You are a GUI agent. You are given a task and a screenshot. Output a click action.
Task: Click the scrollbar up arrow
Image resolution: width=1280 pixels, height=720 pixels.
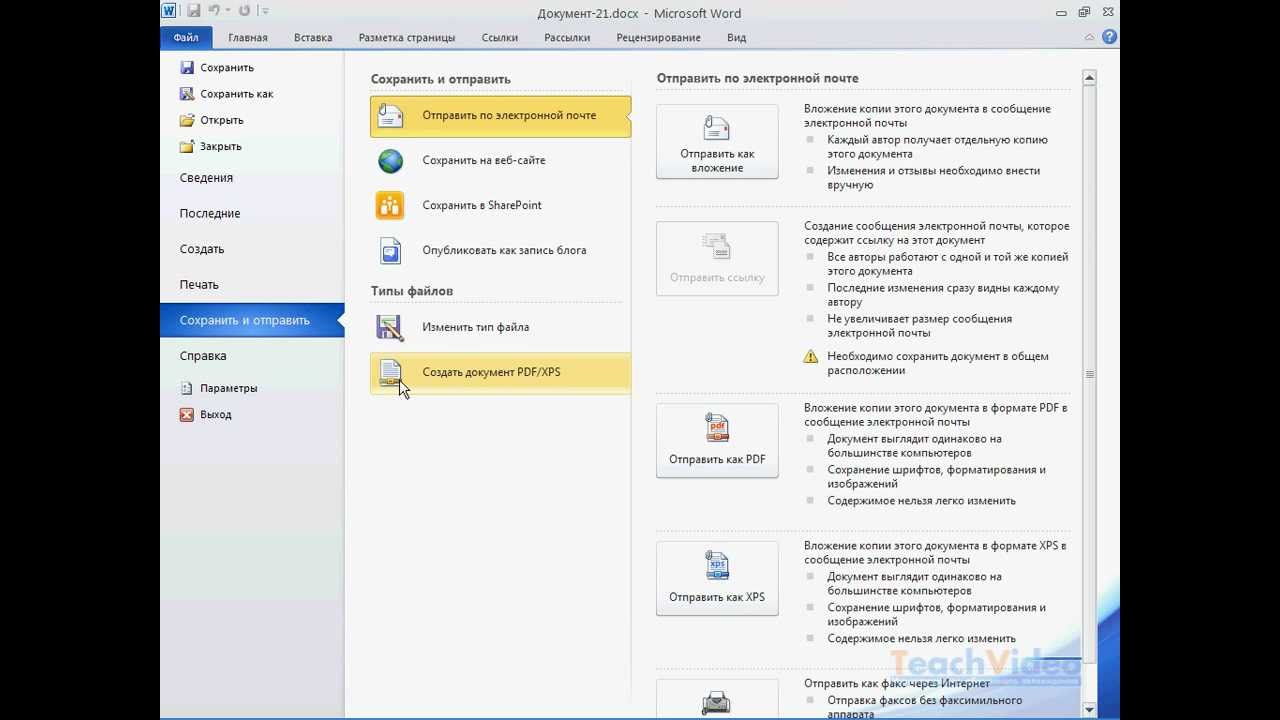1089,77
